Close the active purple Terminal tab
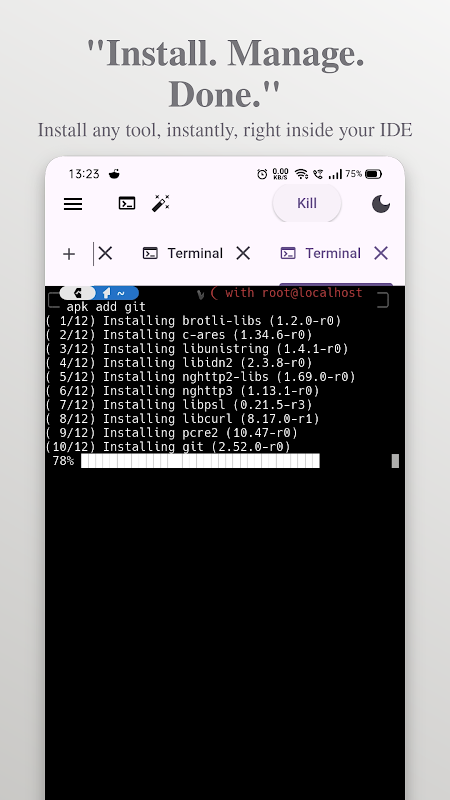This screenshot has width=450, height=800. [x=381, y=253]
